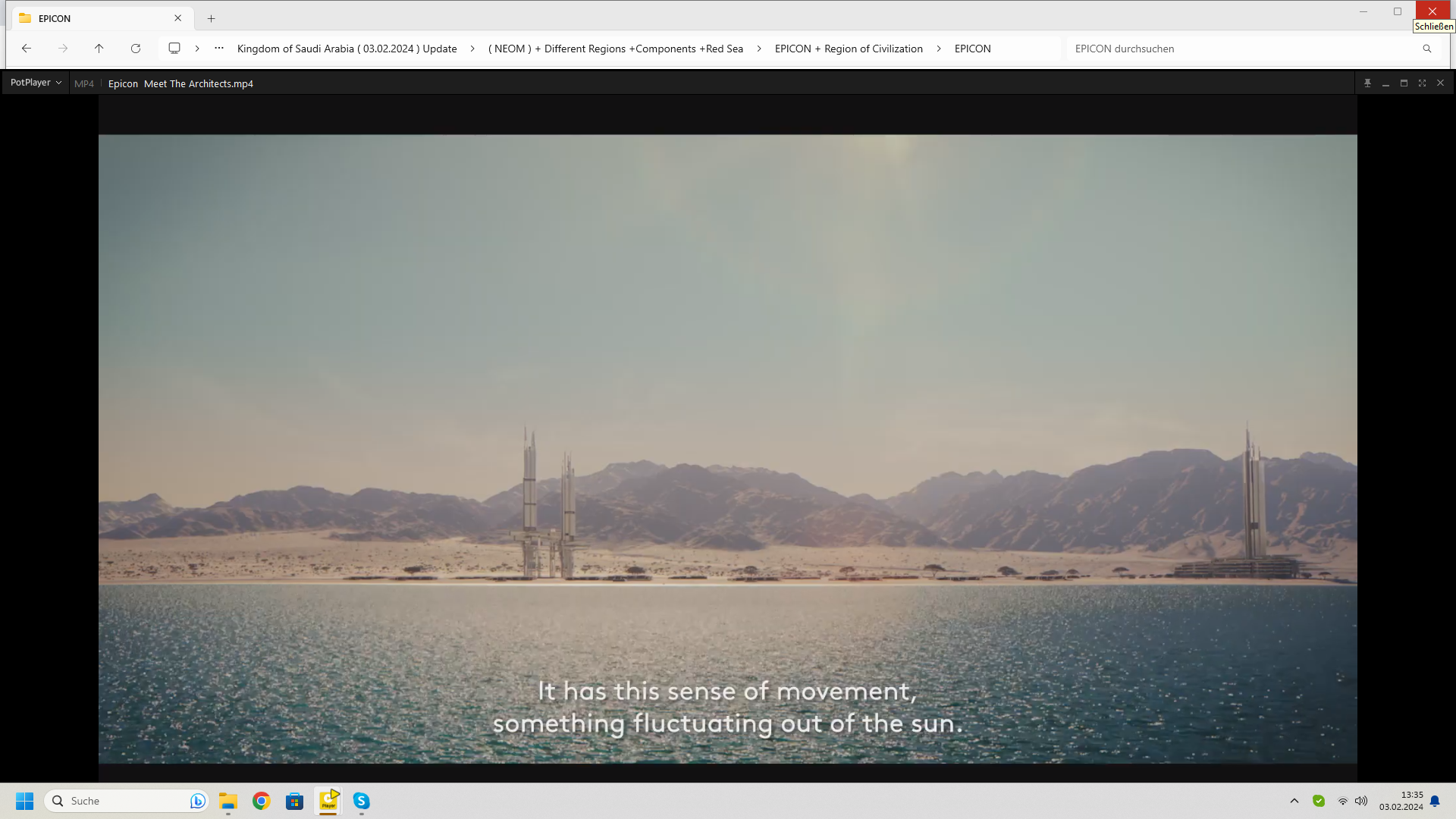Open clock and calendar showing 13:35
The height and width of the screenshot is (819, 1456).
point(1401,801)
